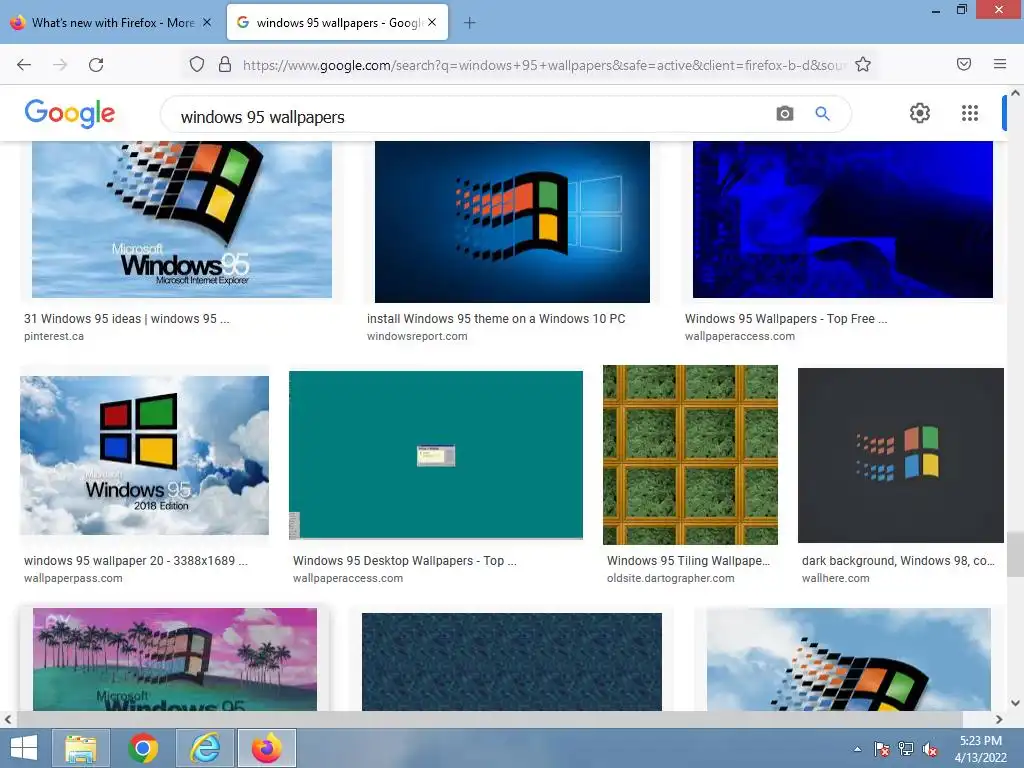Open the Firefox application menu
1024x768 pixels.
click(999, 64)
